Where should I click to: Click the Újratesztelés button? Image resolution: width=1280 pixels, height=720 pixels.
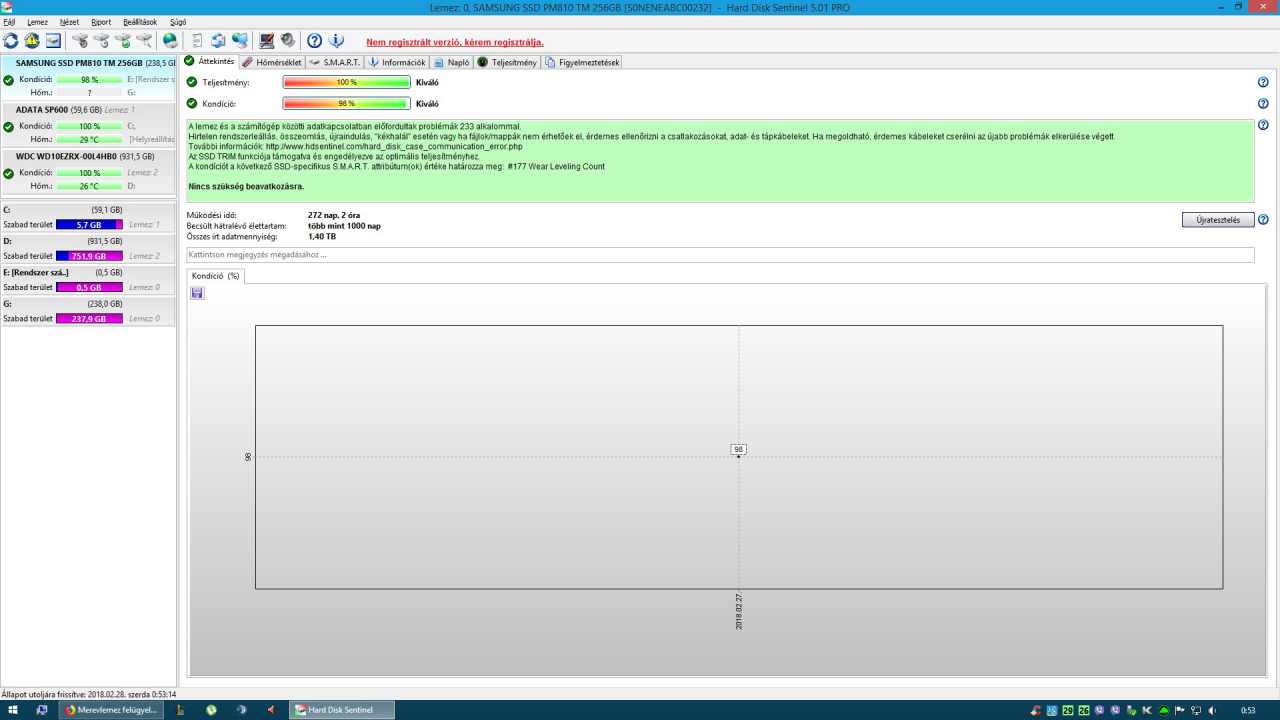pos(1218,220)
